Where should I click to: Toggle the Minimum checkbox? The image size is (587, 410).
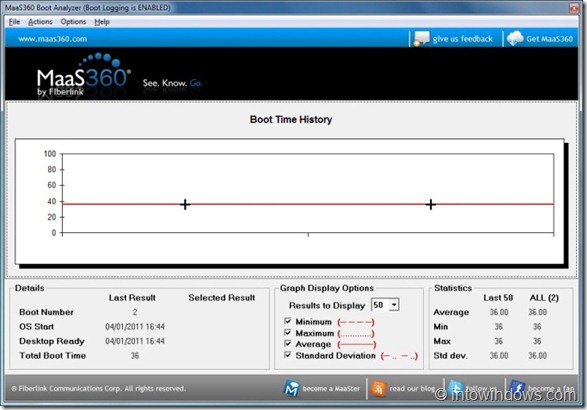tap(288, 321)
